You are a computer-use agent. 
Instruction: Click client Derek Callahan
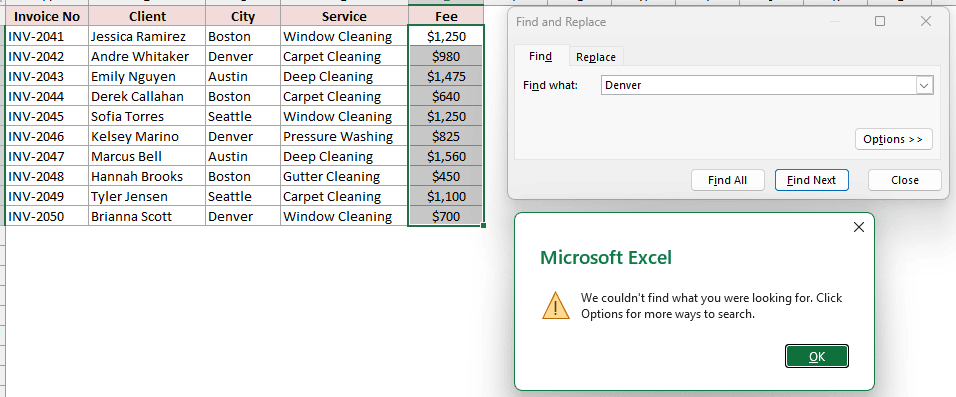point(147,96)
